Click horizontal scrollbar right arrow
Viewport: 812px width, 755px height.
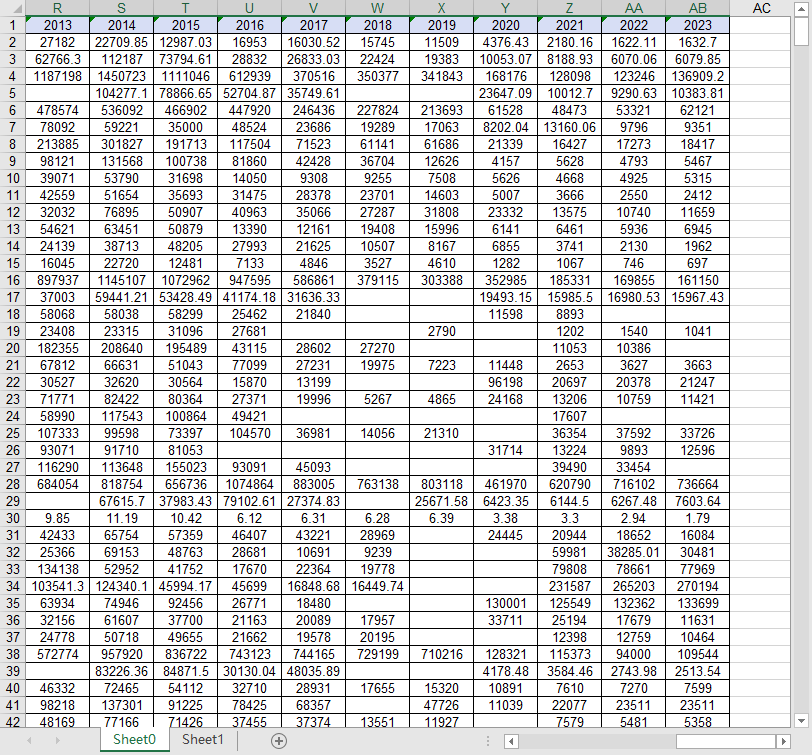[783, 742]
